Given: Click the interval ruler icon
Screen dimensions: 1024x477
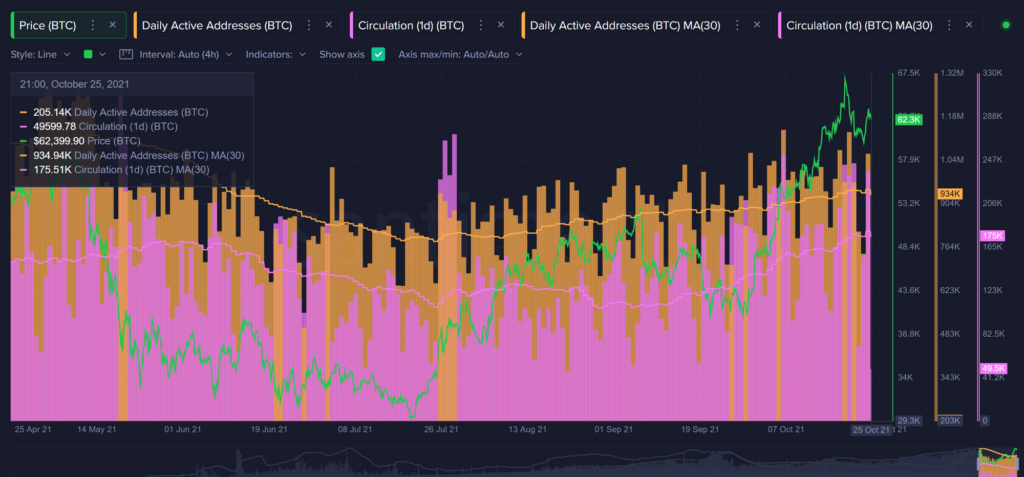Looking at the screenshot, I should [x=126, y=55].
